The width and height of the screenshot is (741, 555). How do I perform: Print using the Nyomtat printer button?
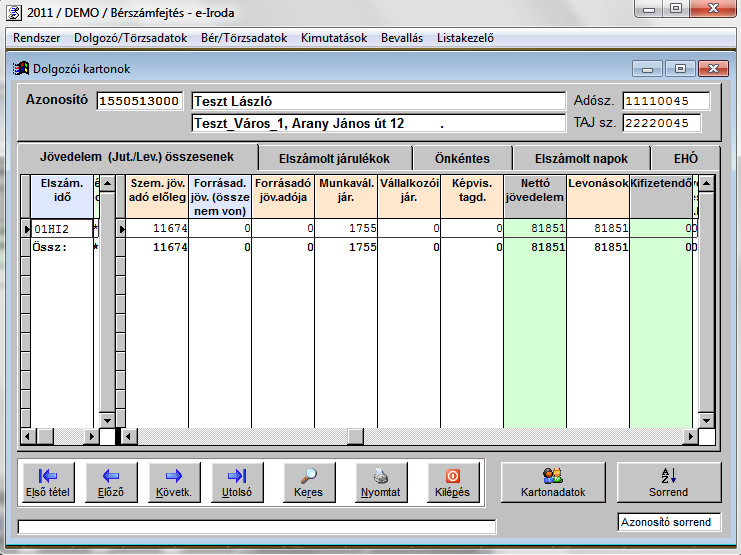click(x=380, y=482)
